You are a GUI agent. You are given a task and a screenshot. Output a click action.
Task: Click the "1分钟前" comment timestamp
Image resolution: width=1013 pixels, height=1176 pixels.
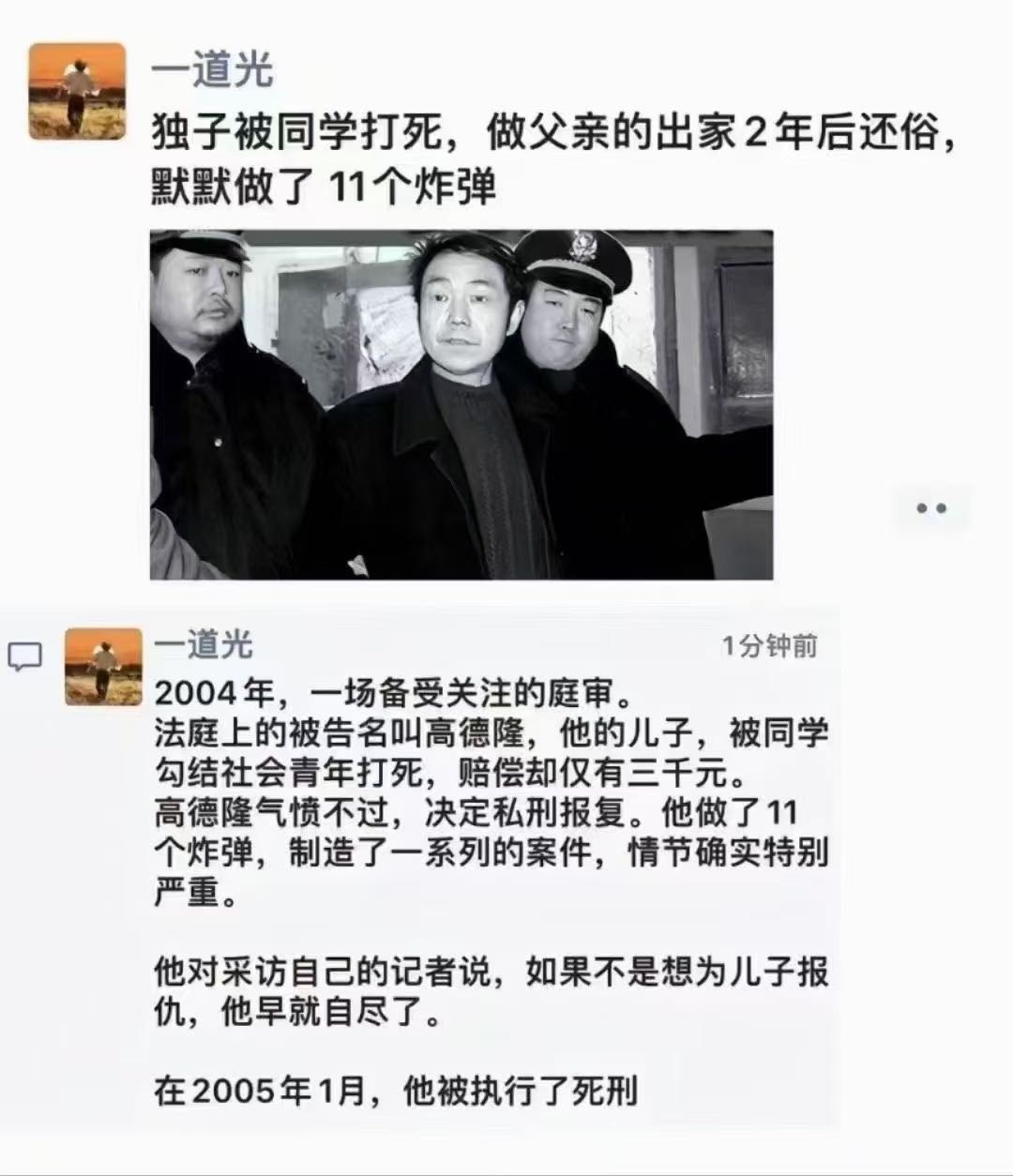pos(770,645)
